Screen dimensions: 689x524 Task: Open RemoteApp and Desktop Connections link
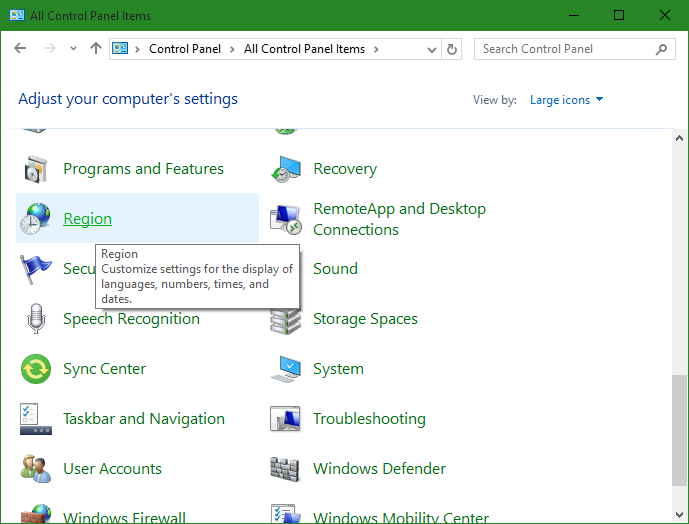click(399, 219)
